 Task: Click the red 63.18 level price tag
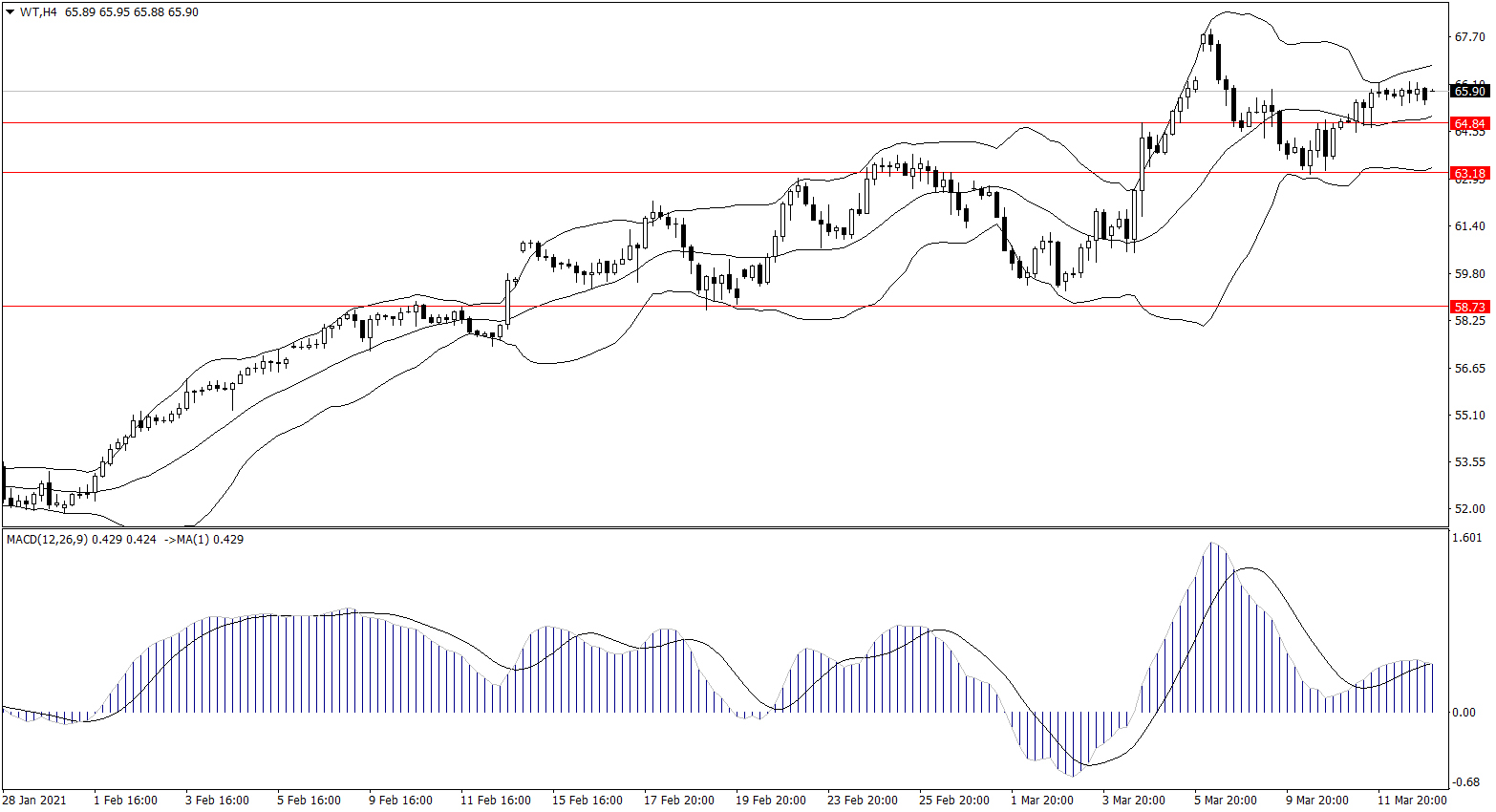pos(1469,173)
